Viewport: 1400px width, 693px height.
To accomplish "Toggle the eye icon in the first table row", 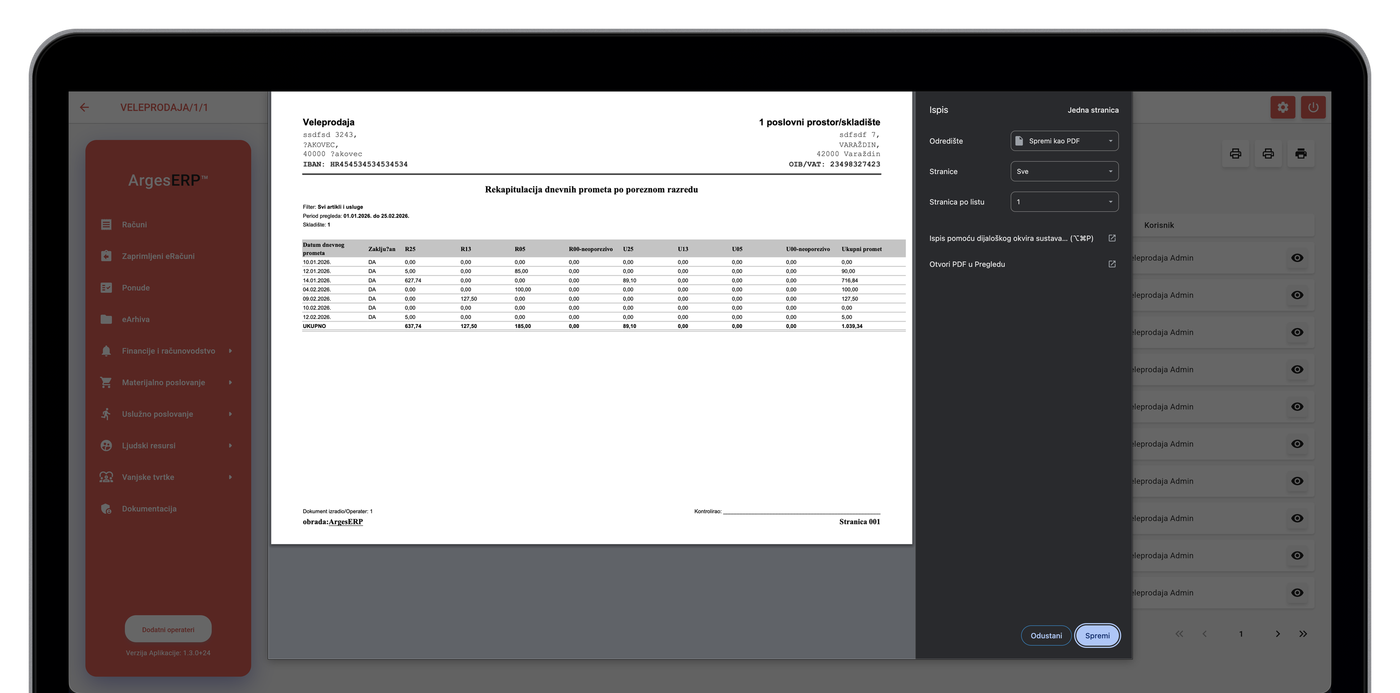I will (1297, 258).
